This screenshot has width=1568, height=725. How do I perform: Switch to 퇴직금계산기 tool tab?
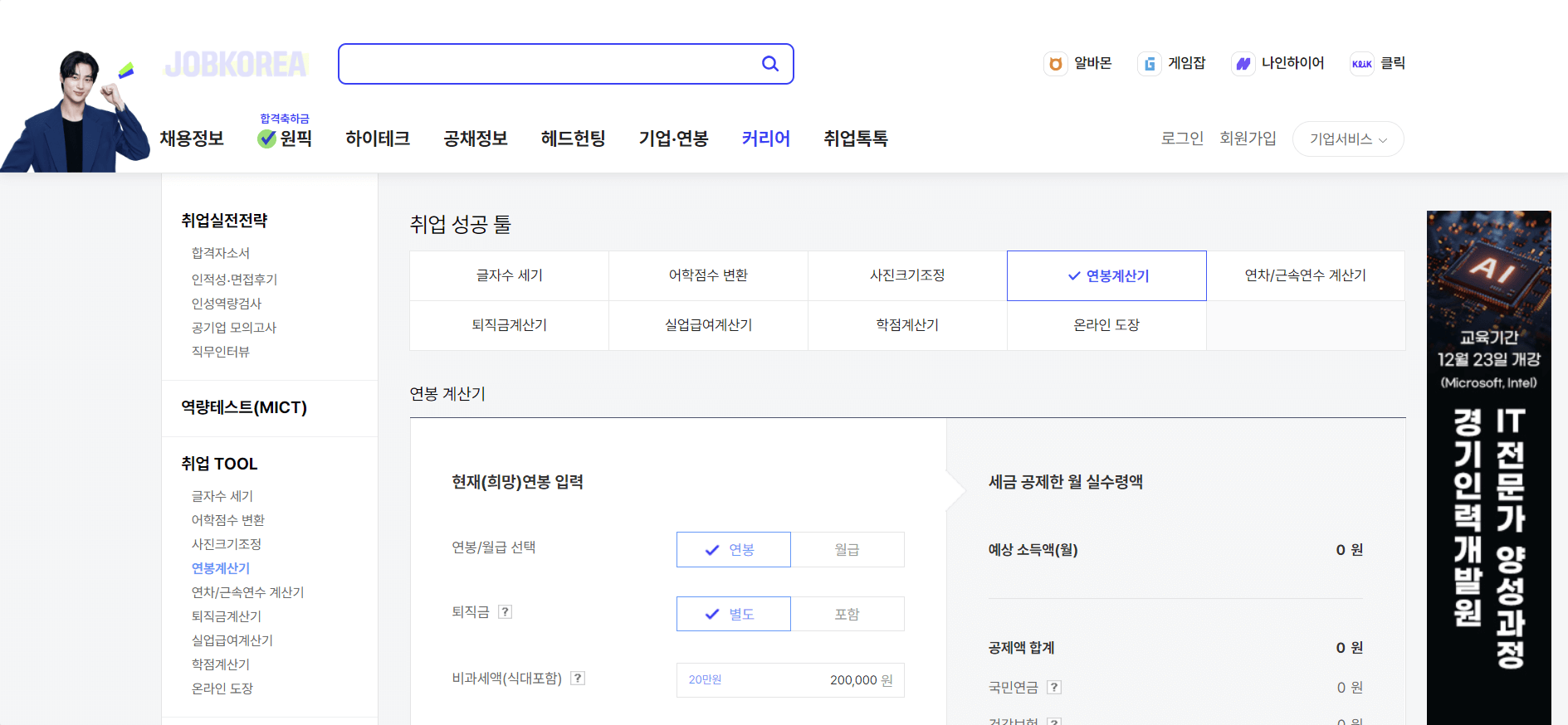[510, 325]
